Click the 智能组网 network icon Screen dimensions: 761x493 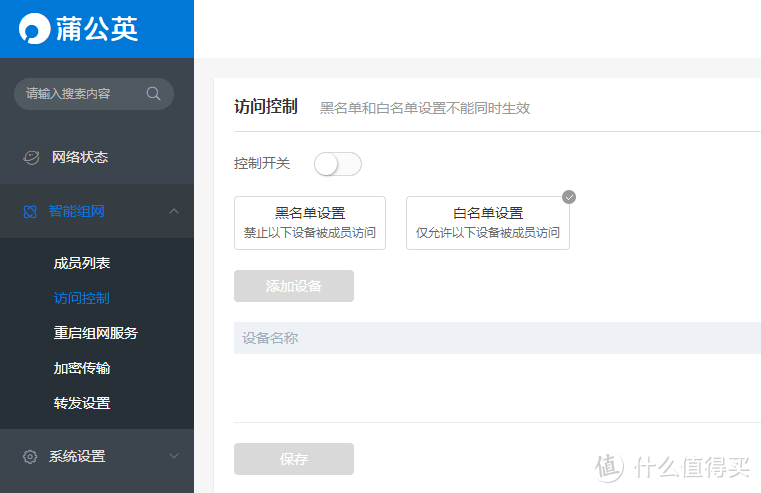click(x=30, y=212)
